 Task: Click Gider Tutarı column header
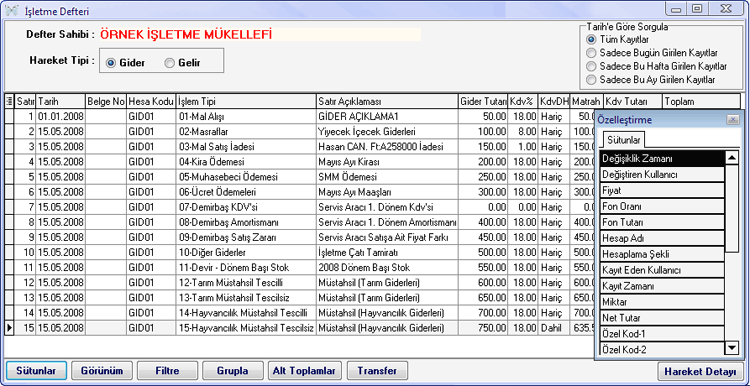click(483, 101)
